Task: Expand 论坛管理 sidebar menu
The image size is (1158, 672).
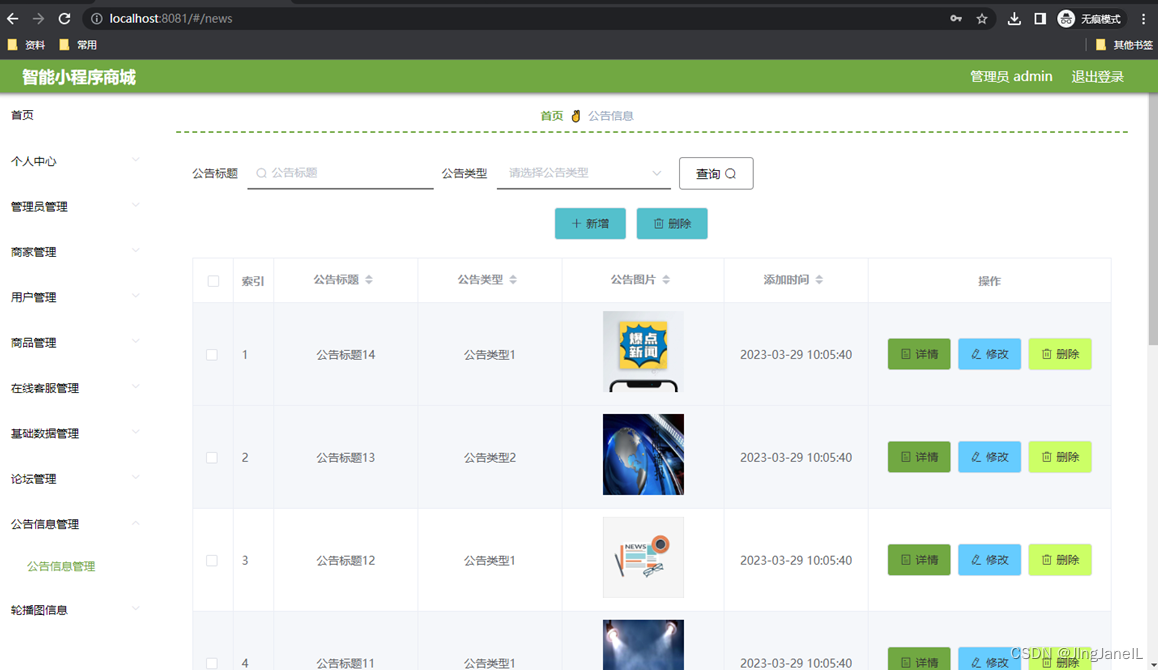Action: [74, 479]
